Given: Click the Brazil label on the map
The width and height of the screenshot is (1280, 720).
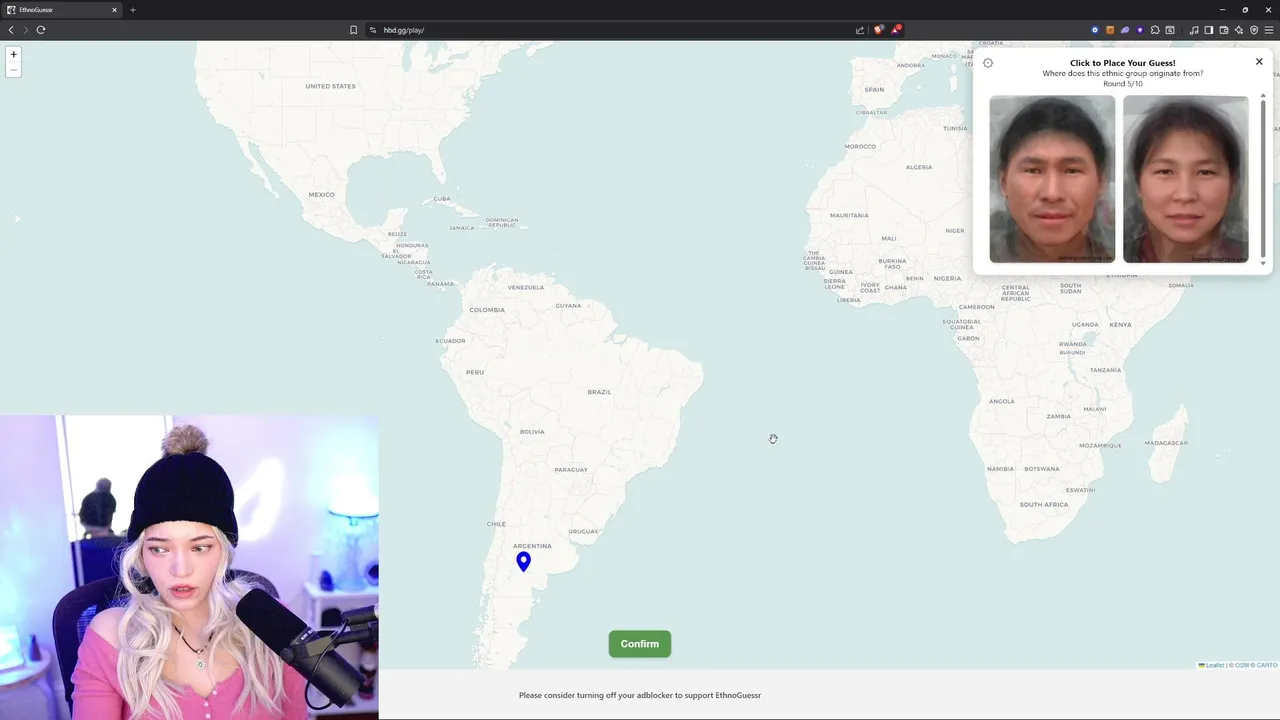Looking at the screenshot, I should 599,392.
